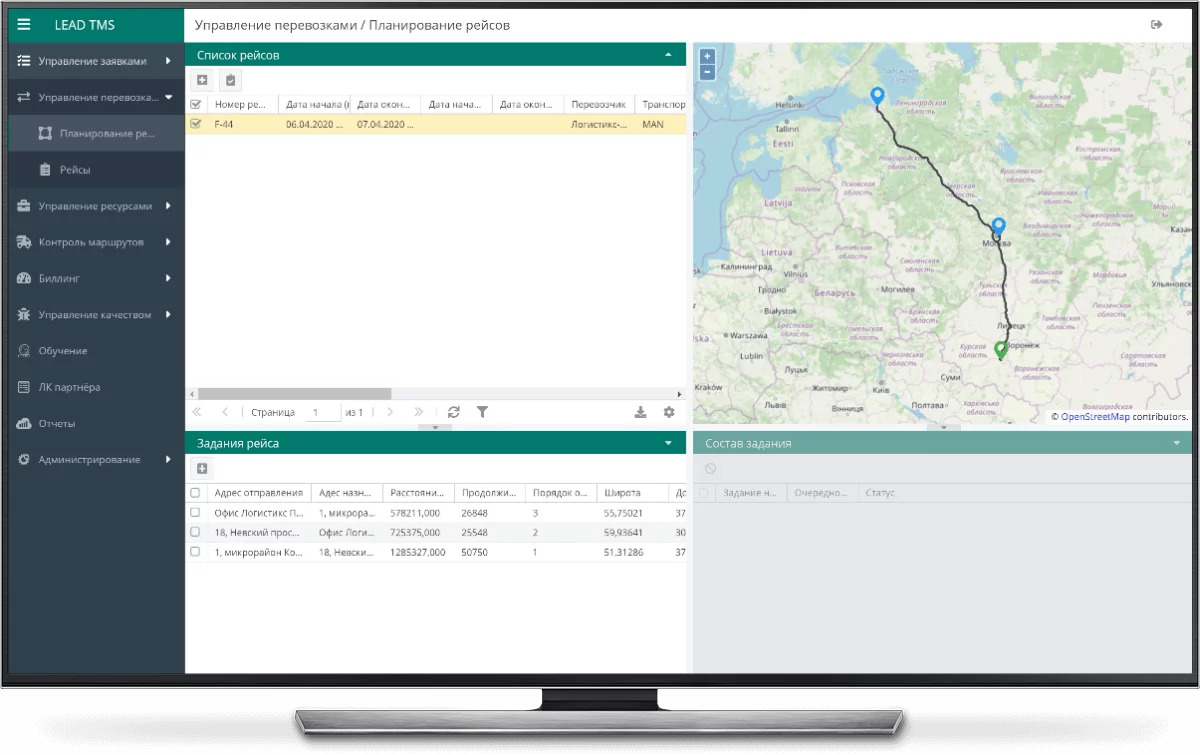The image size is (1200, 755).
Task: Open the hamburger menu beside LEAD TMS
Action: [x=25, y=25]
